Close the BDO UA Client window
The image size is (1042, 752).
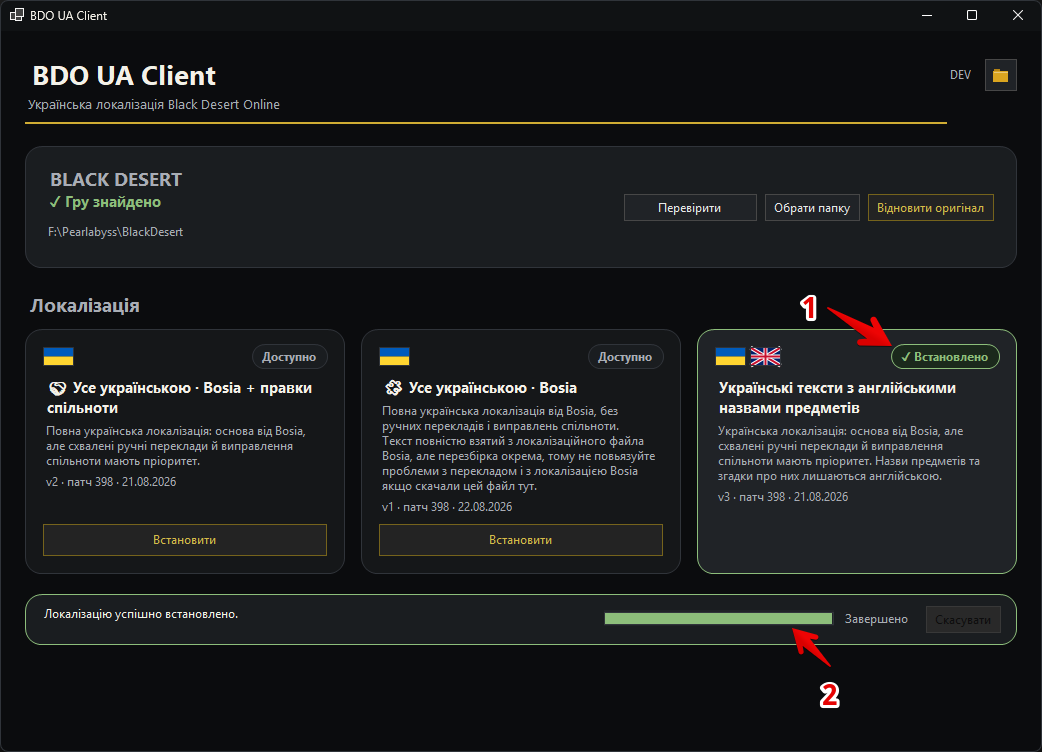(1017, 15)
